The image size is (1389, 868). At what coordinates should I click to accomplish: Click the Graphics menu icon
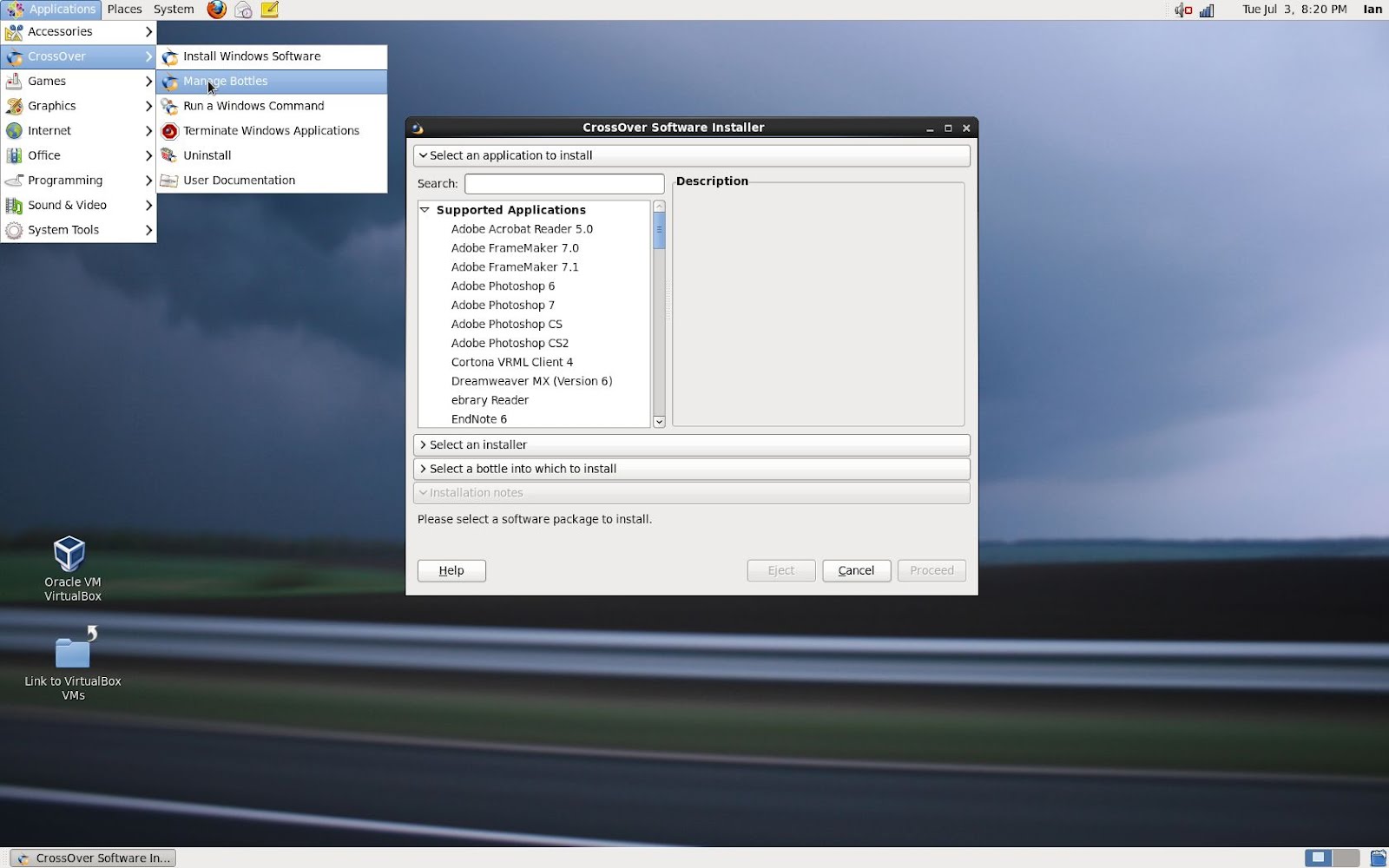click(x=14, y=106)
